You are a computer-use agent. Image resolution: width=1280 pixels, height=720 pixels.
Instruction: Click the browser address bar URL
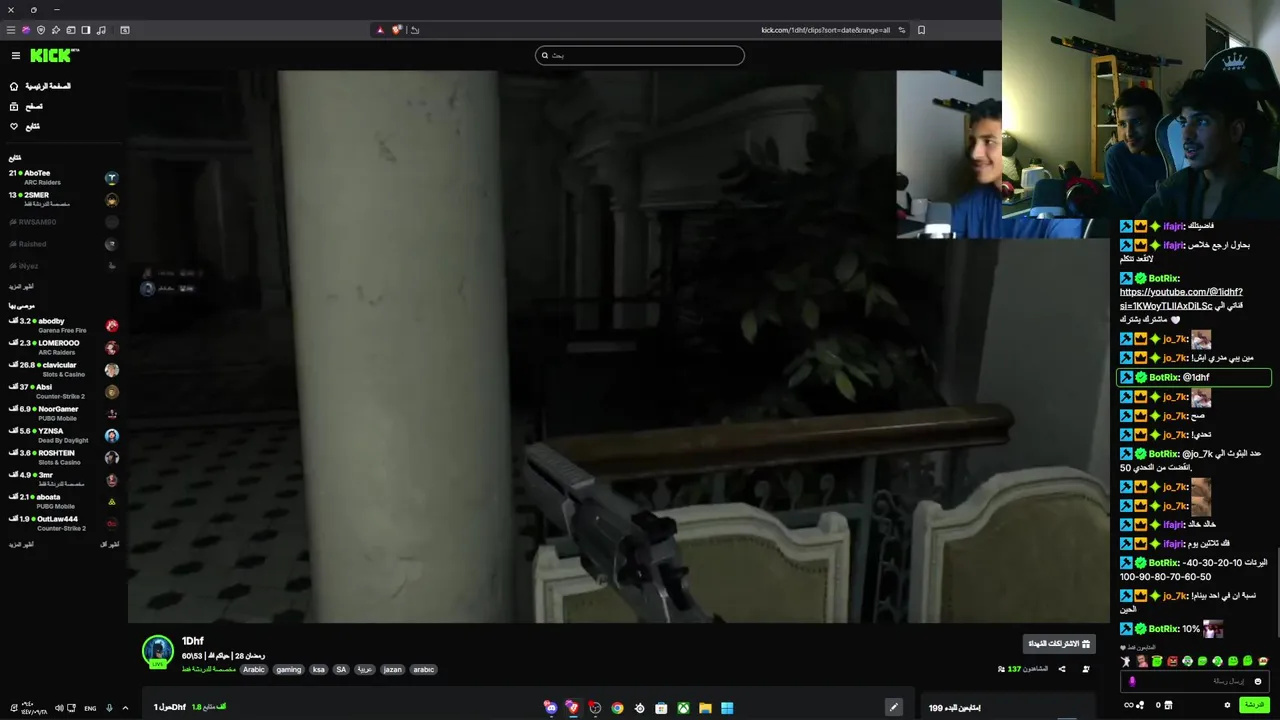[825, 30]
